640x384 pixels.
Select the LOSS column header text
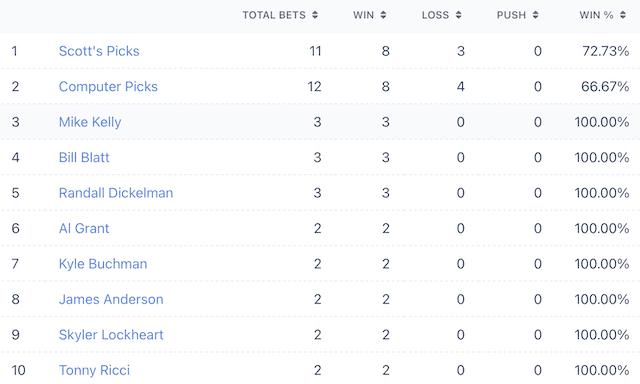pyautogui.click(x=435, y=15)
